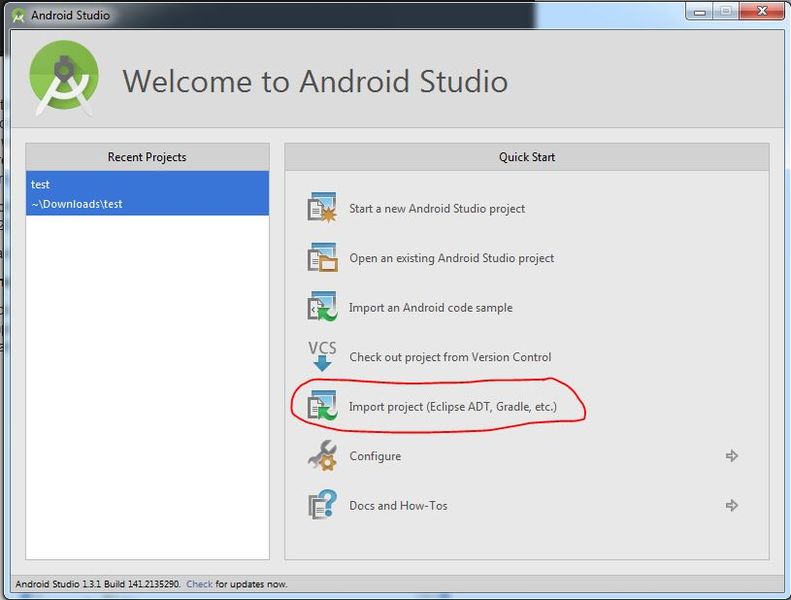Image resolution: width=791 pixels, height=600 pixels.
Task: Minimize the Android Studio window
Action: [x=700, y=11]
